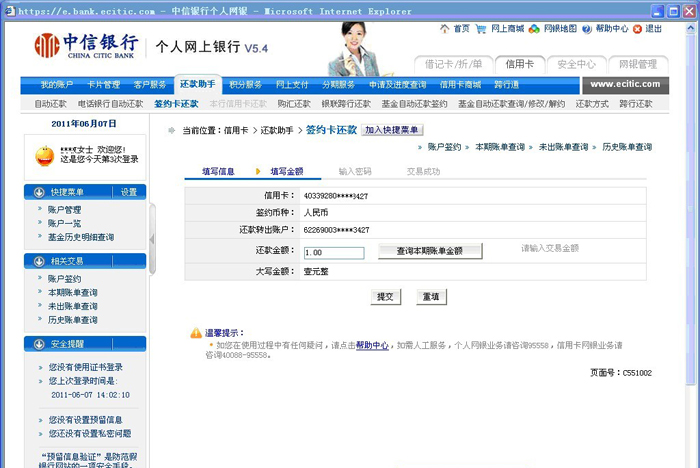The width and height of the screenshot is (700, 468).
Task: Click the 还款金额 amount input field
Action: 333,253
